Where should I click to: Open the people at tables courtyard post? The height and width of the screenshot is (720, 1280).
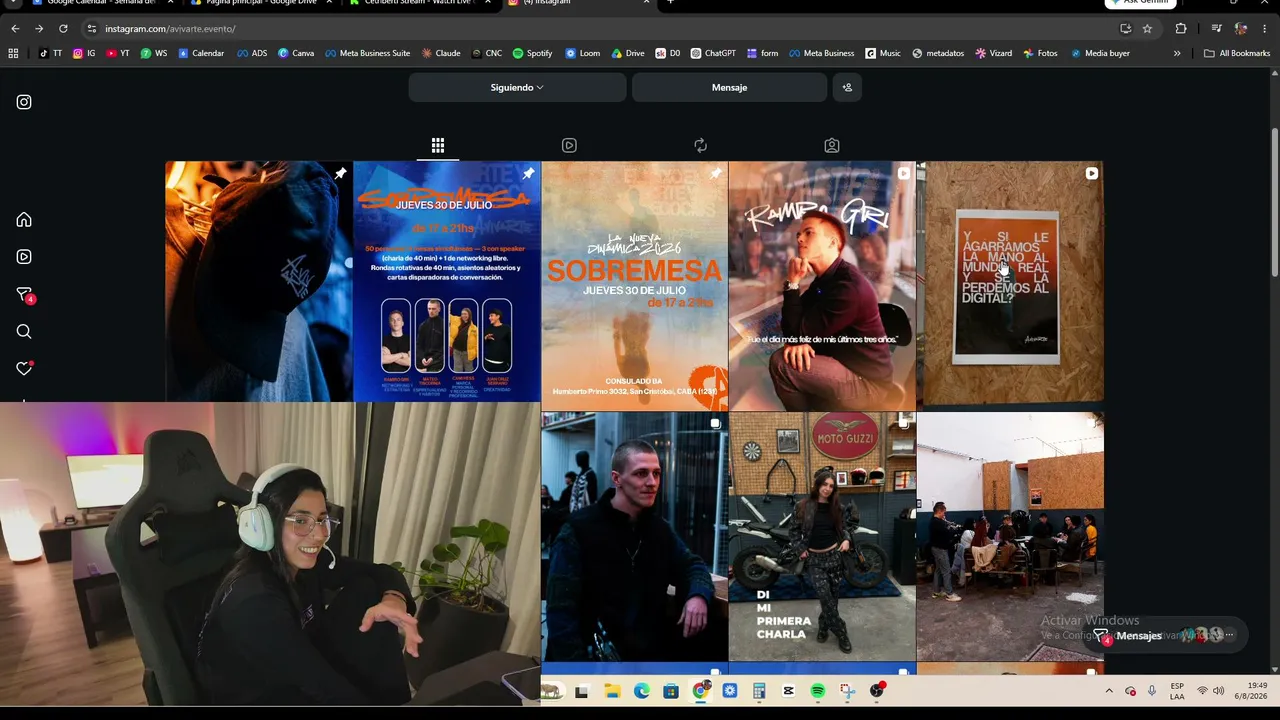[x=1010, y=537]
